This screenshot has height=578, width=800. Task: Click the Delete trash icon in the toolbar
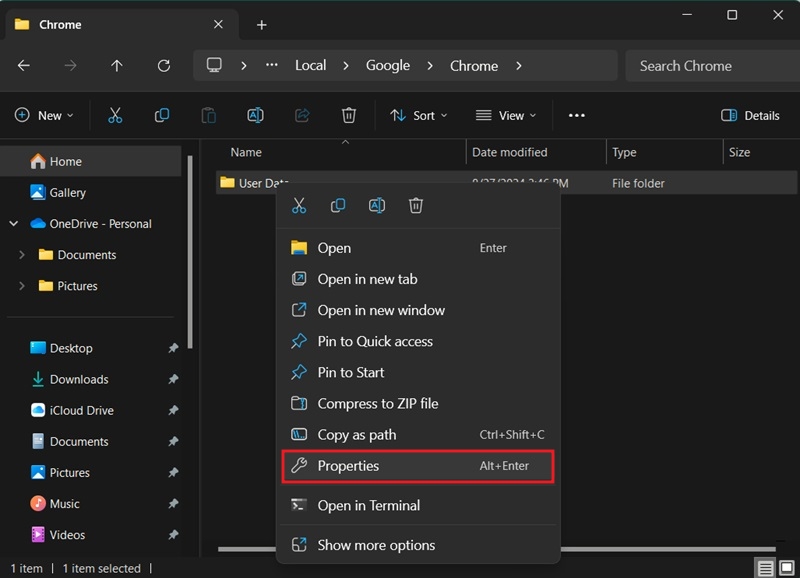(348, 115)
